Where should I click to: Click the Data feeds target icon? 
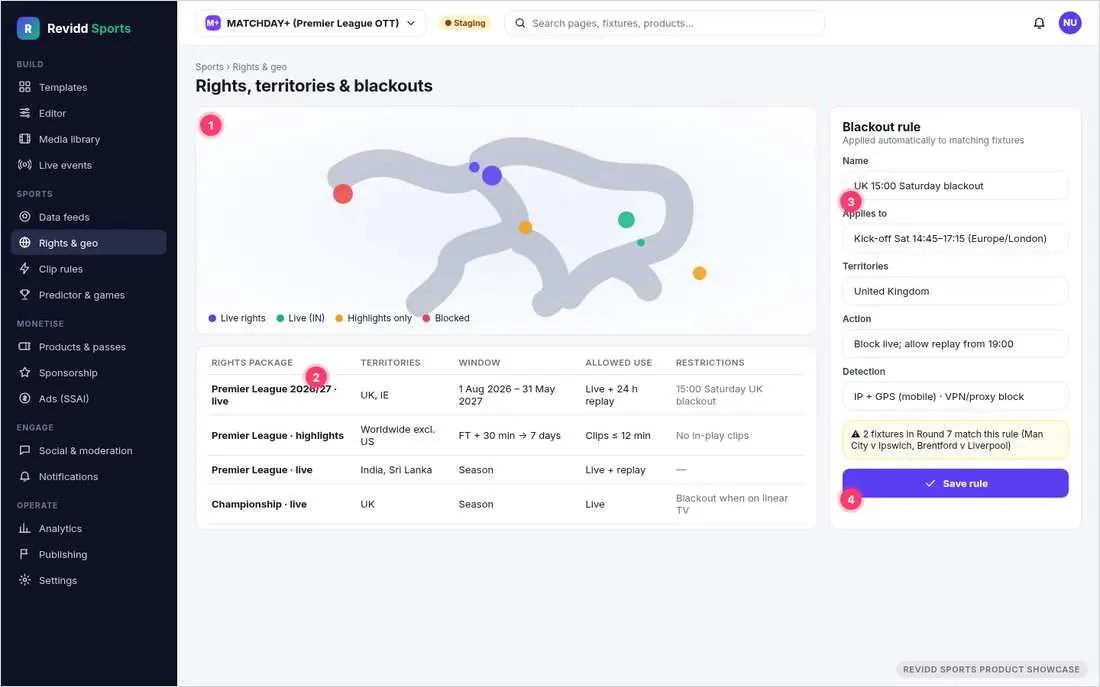pos(25,217)
